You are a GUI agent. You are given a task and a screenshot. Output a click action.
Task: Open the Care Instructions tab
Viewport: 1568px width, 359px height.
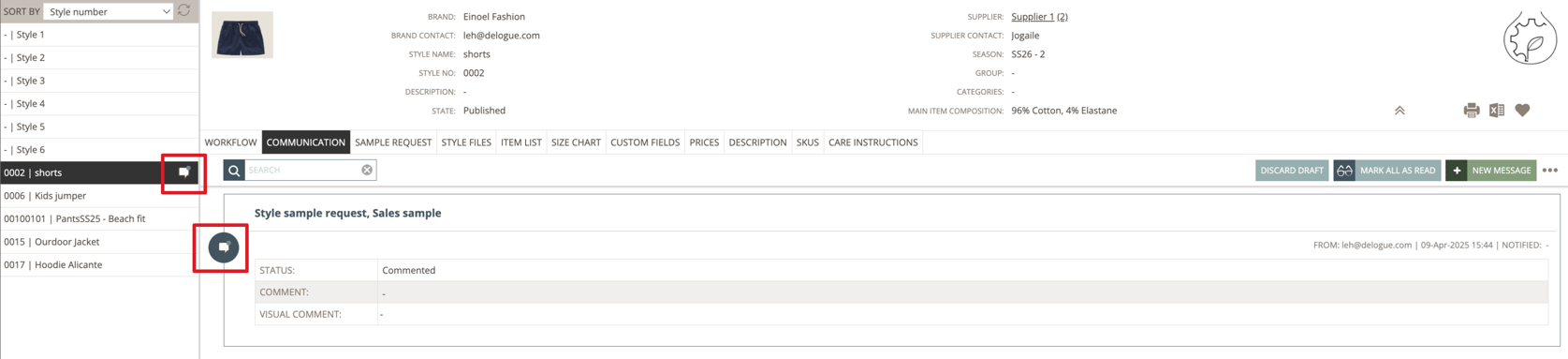872,142
